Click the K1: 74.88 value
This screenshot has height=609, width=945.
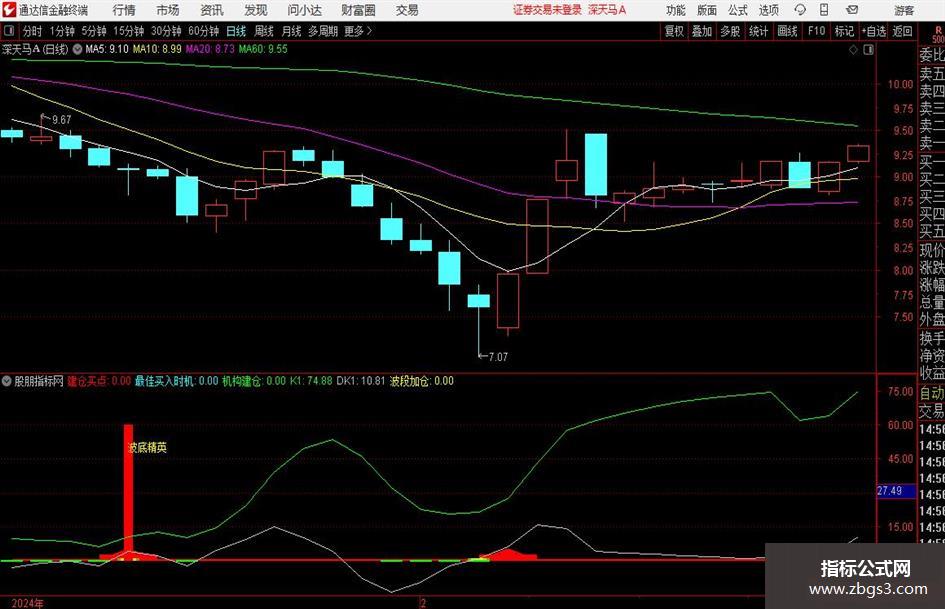click(x=311, y=381)
